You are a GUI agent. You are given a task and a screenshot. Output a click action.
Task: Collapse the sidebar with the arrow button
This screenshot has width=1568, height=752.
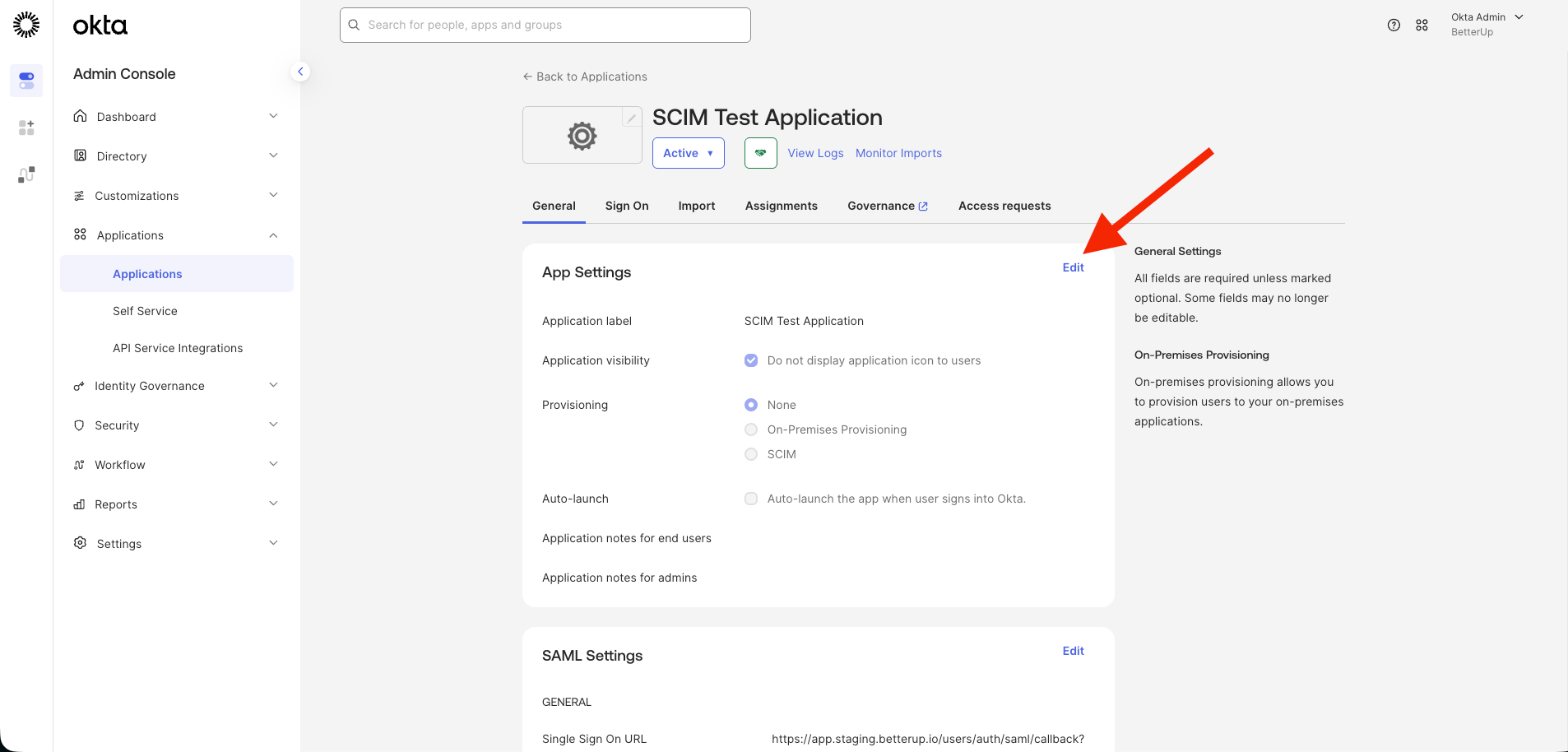click(300, 72)
